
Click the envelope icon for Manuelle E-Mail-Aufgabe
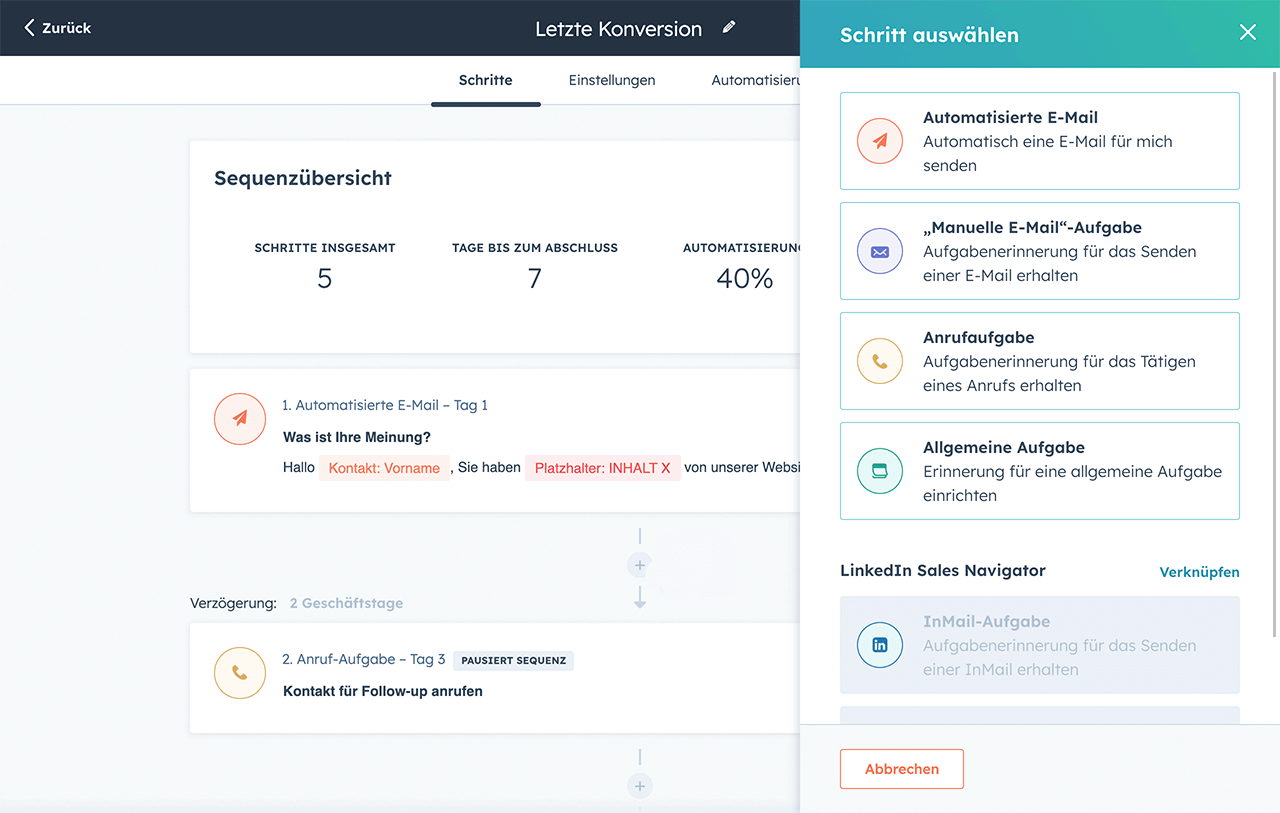coord(880,251)
